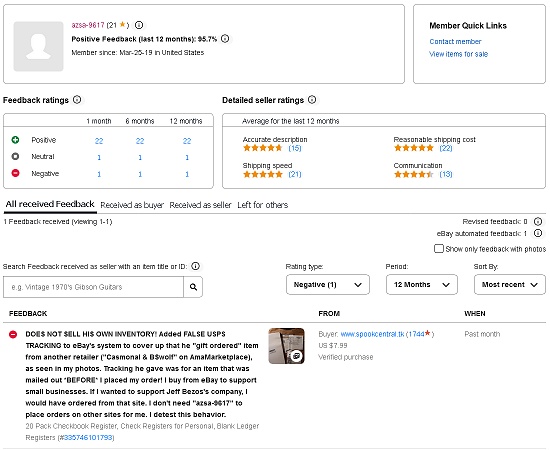Click the info icon next to username azsa-9617
Image resolution: width=550 pixels, height=450 pixels.
(x=139, y=25)
